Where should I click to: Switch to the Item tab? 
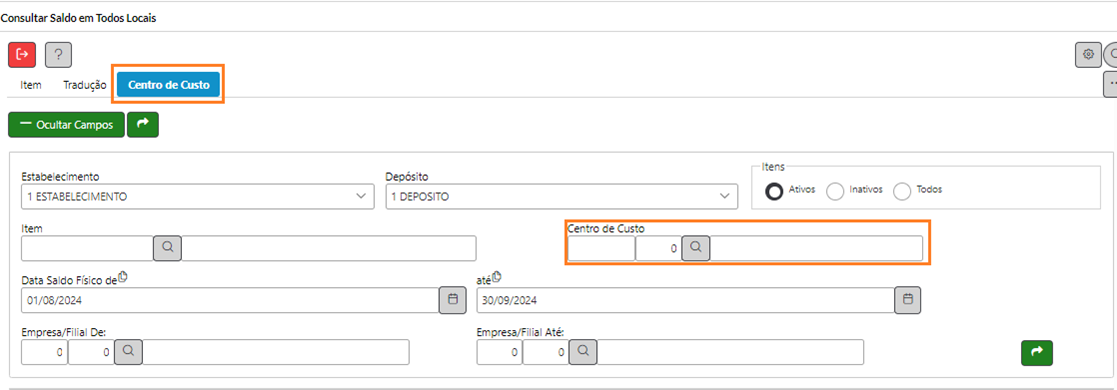(31, 85)
